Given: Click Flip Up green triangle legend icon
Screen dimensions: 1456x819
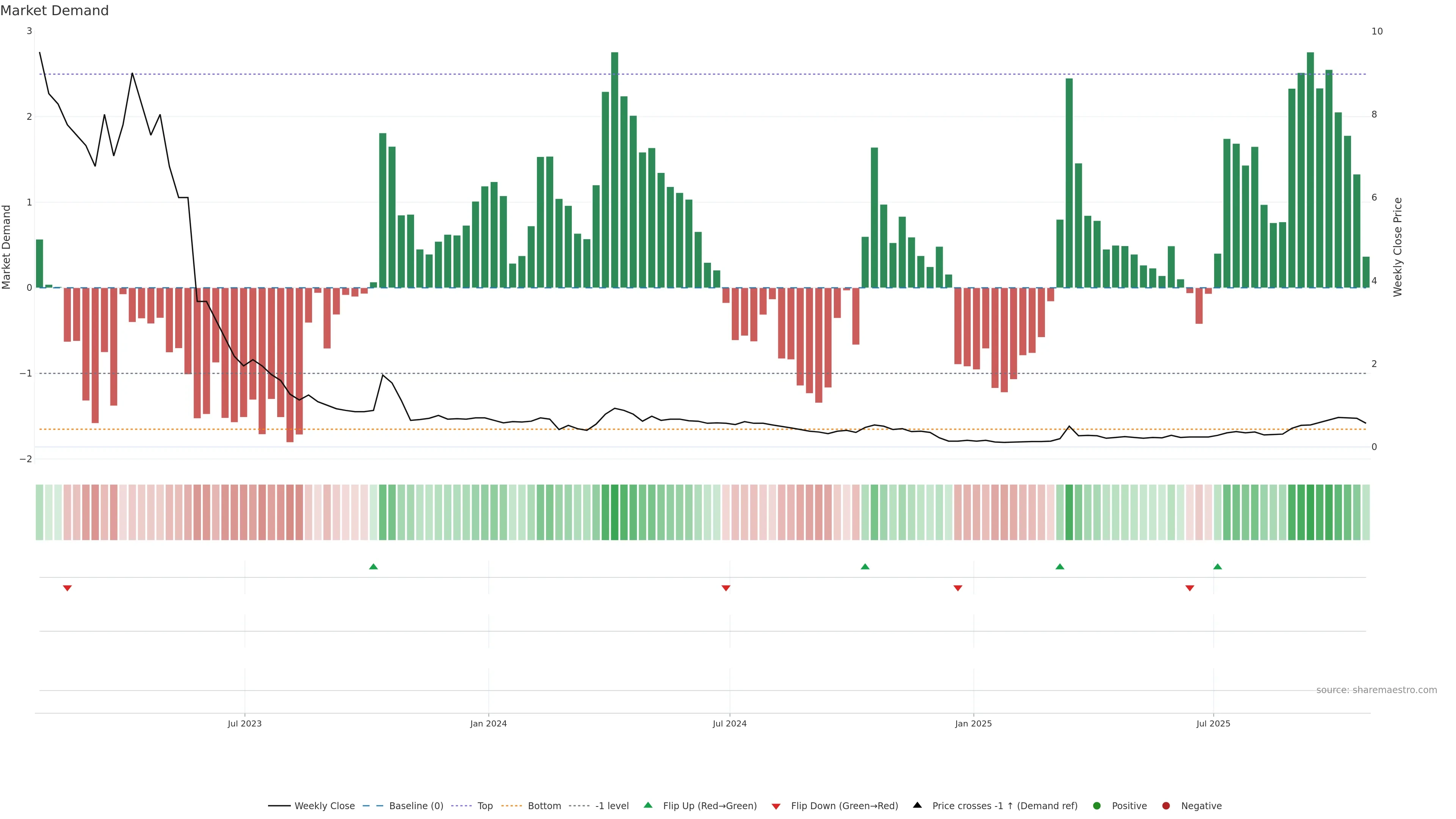Looking at the screenshot, I should 648,805.
